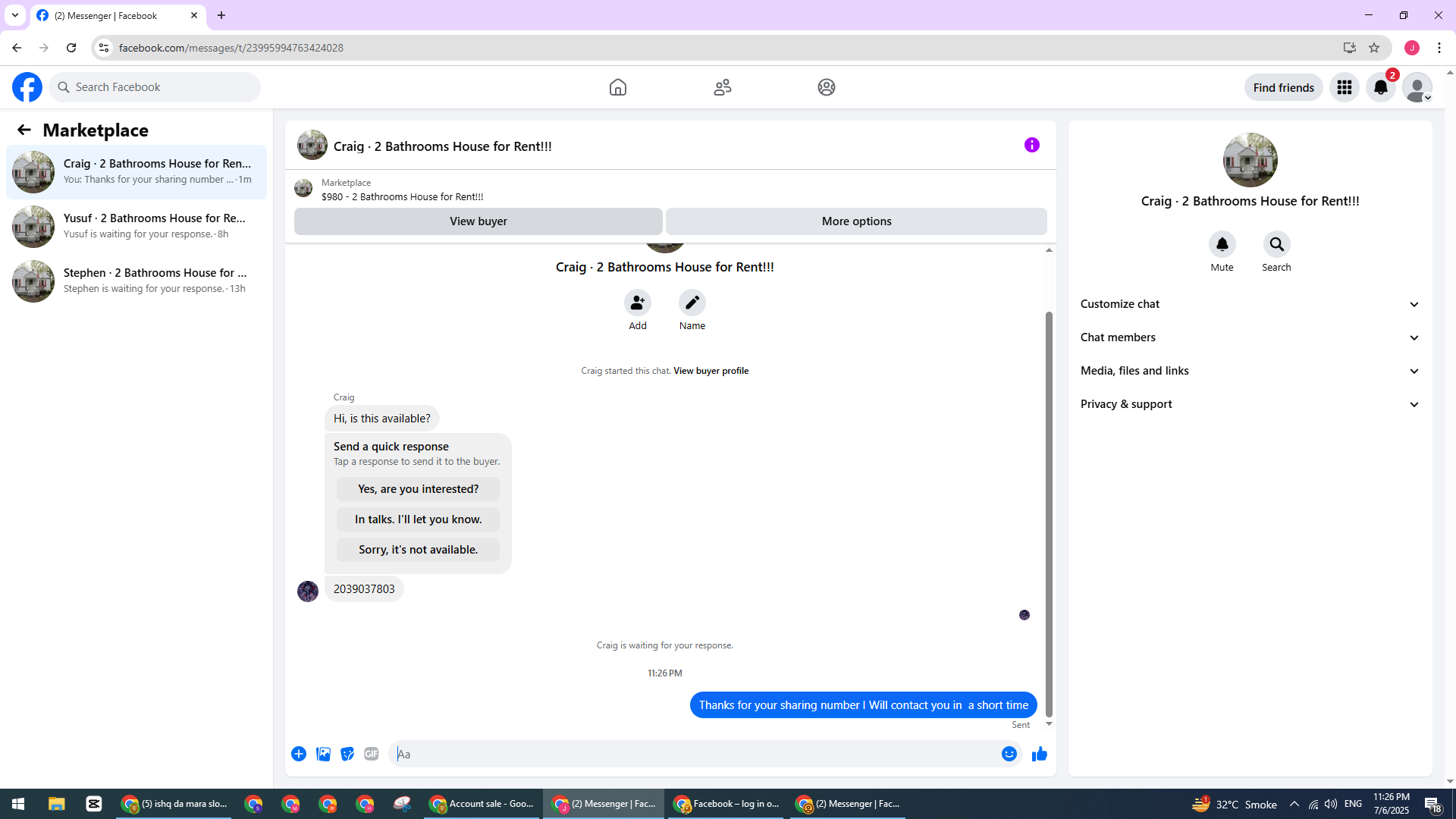This screenshot has height=819, width=1456.
Task: Open the GIF selector icon
Action: (x=371, y=754)
